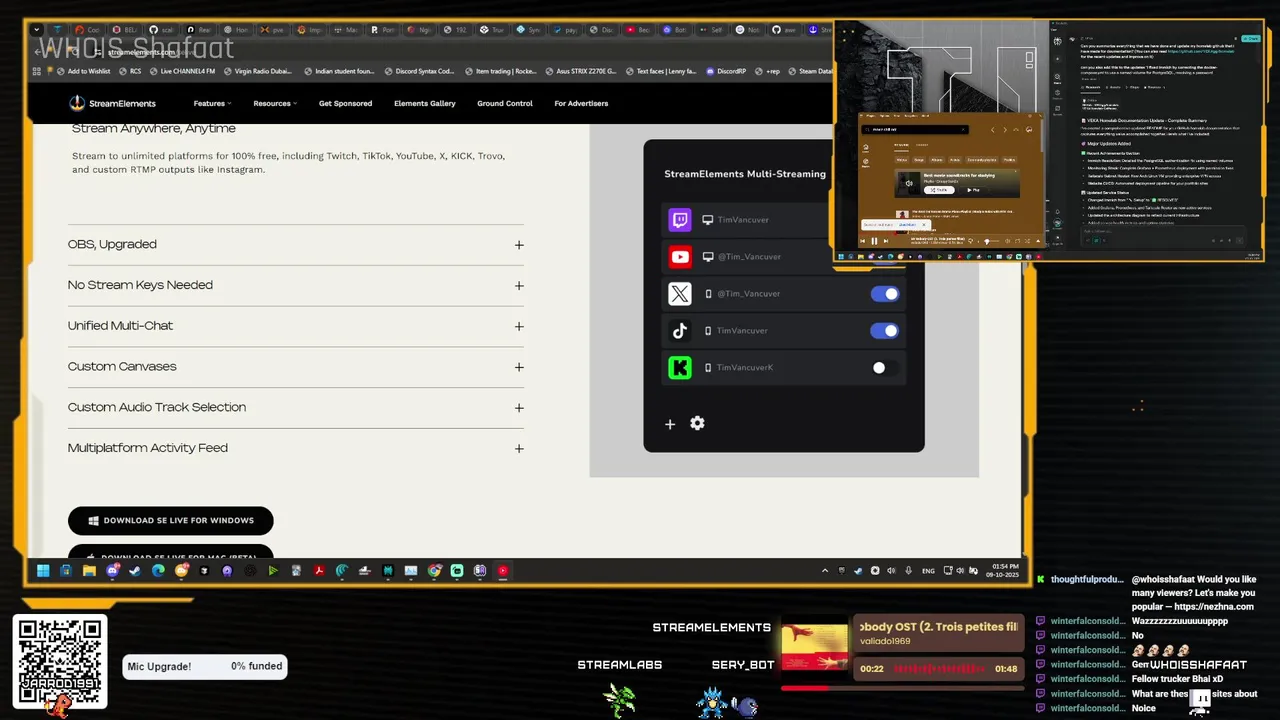The width and height of the screenshot is (1280, 720).
Task: Click the Kick platform icon in the multi-streaming card
Action: click(680, 368)
